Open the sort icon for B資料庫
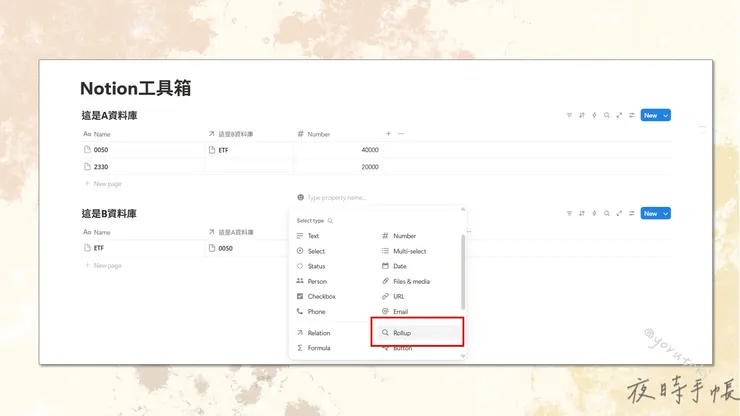740x416 pixels. pyautogui.click(x=582, y=213)
